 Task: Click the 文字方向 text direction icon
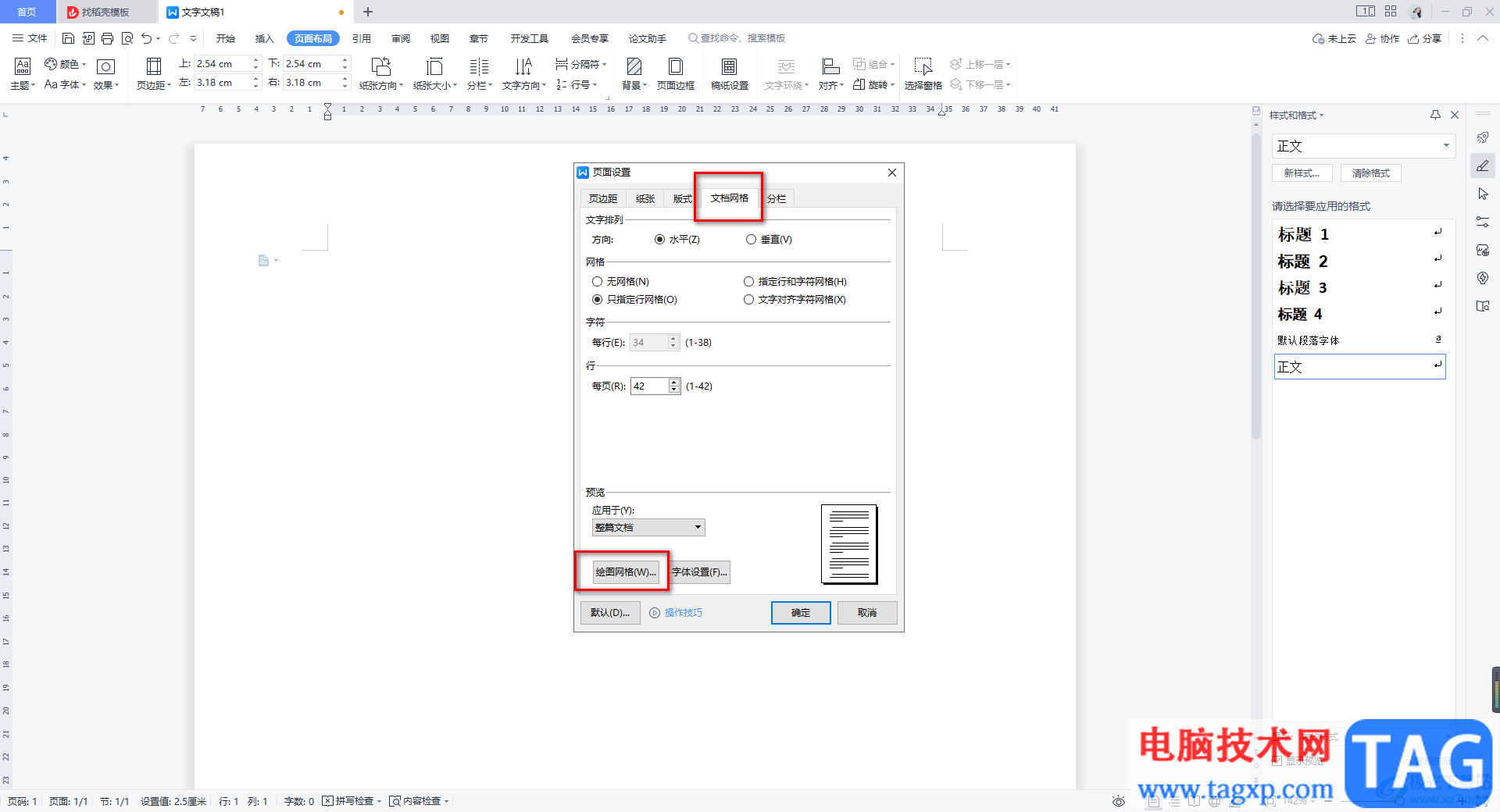(x=523, y=74)
